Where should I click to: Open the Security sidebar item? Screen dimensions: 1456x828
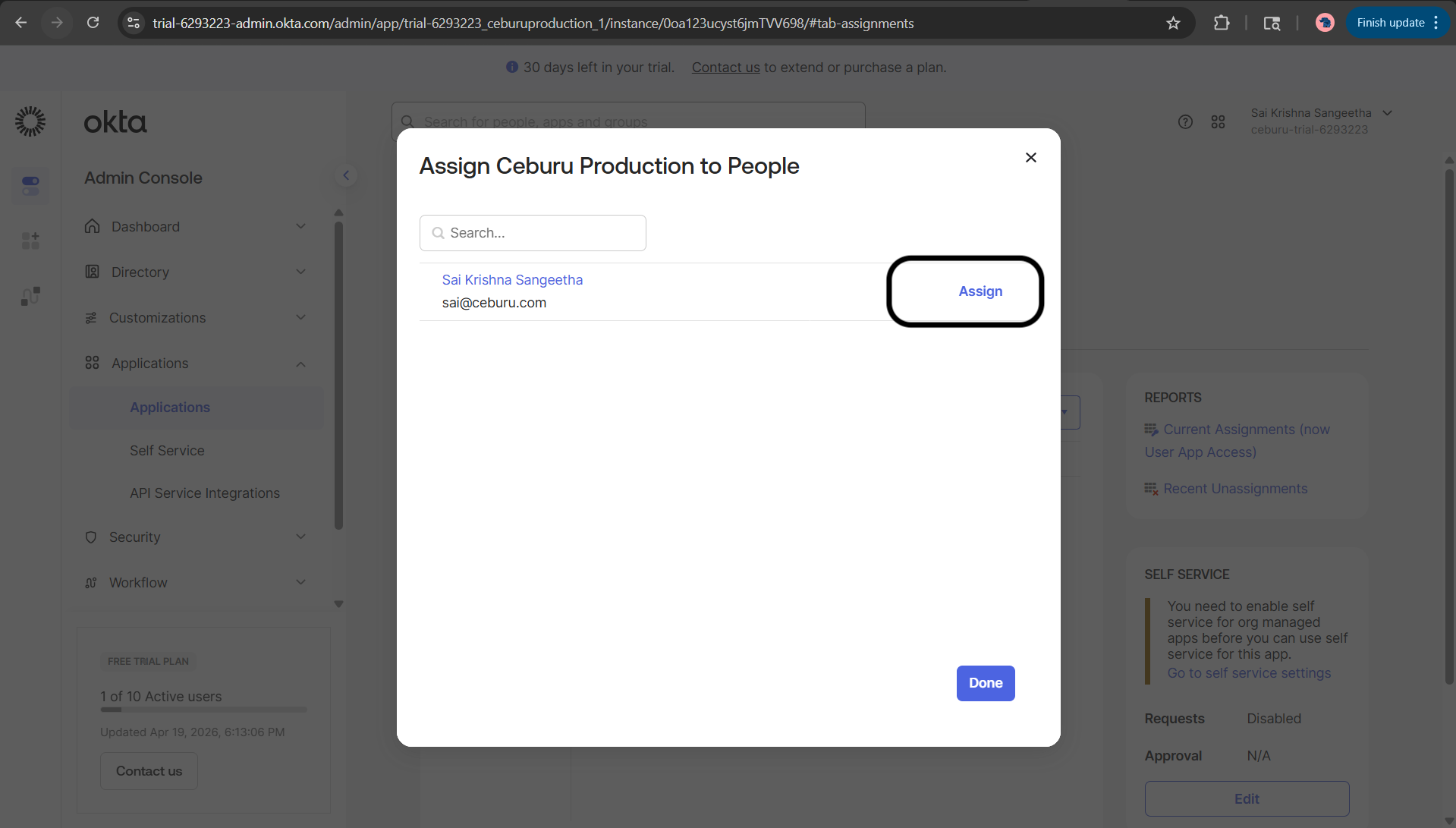(196, 537)
